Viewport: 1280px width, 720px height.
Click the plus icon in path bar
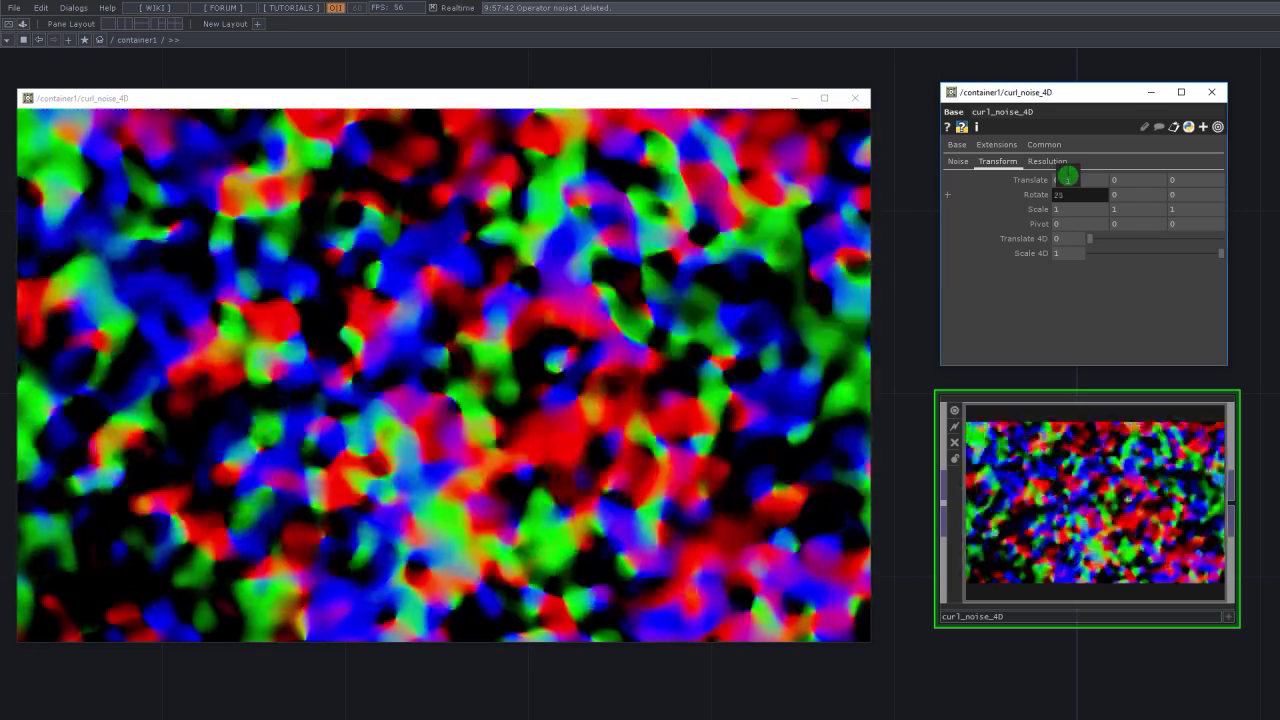point(69,40)
